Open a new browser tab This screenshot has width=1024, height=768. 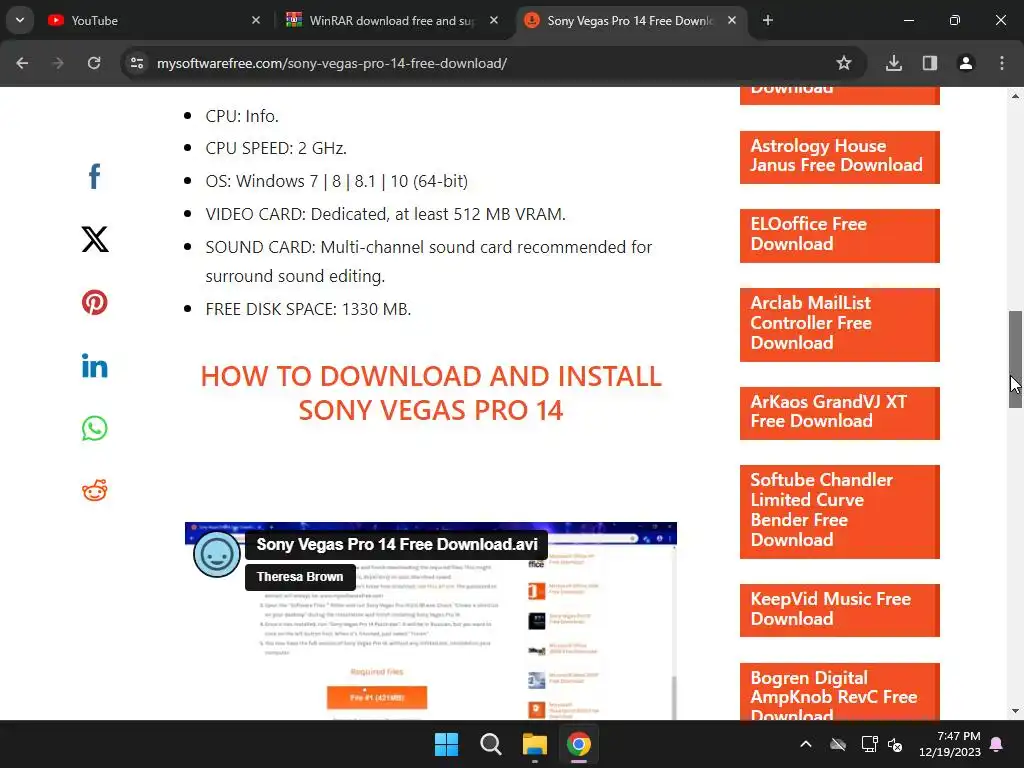coord(768,20)
